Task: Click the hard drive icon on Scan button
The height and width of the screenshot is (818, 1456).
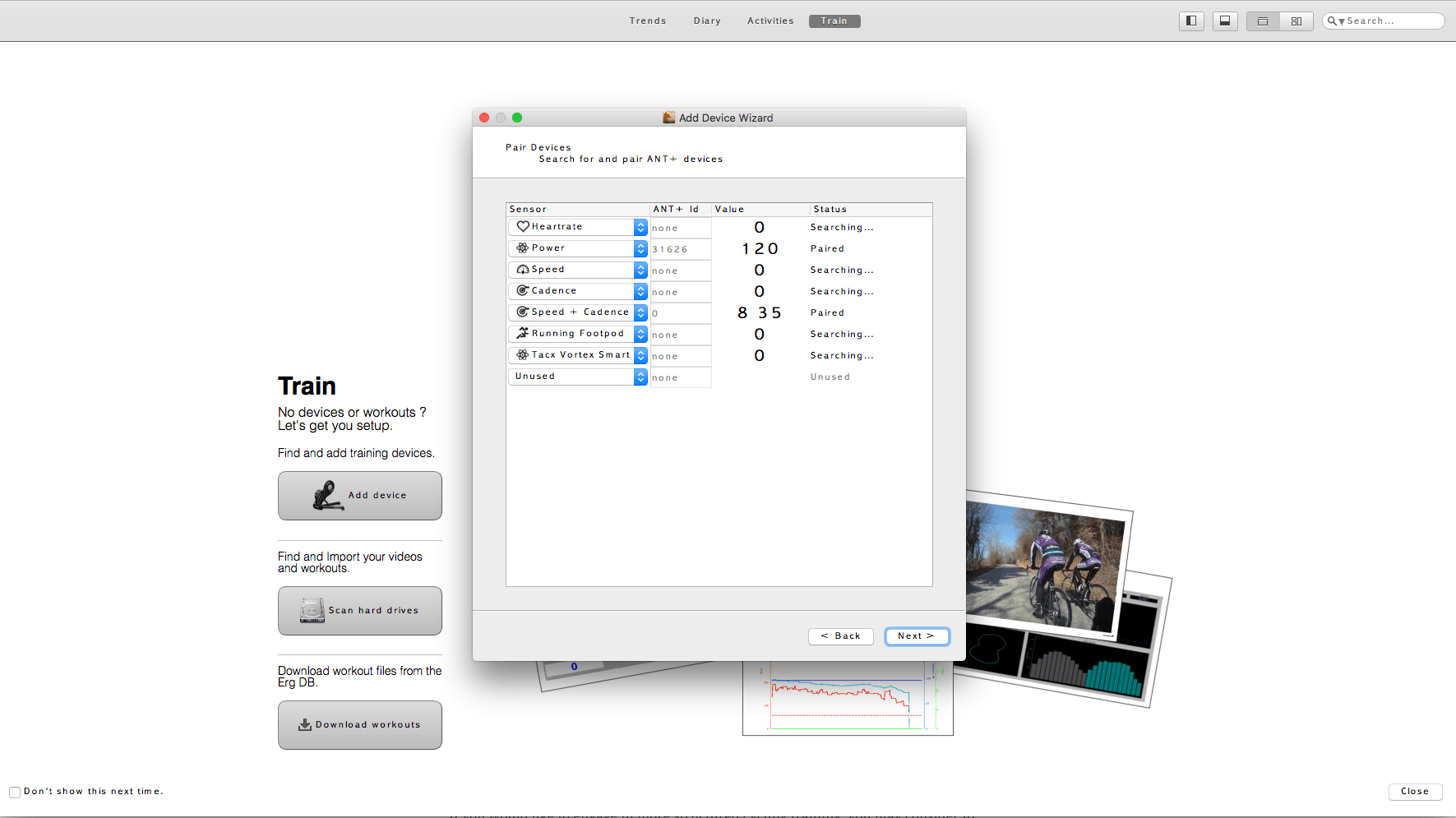Action: pos(312,610)
